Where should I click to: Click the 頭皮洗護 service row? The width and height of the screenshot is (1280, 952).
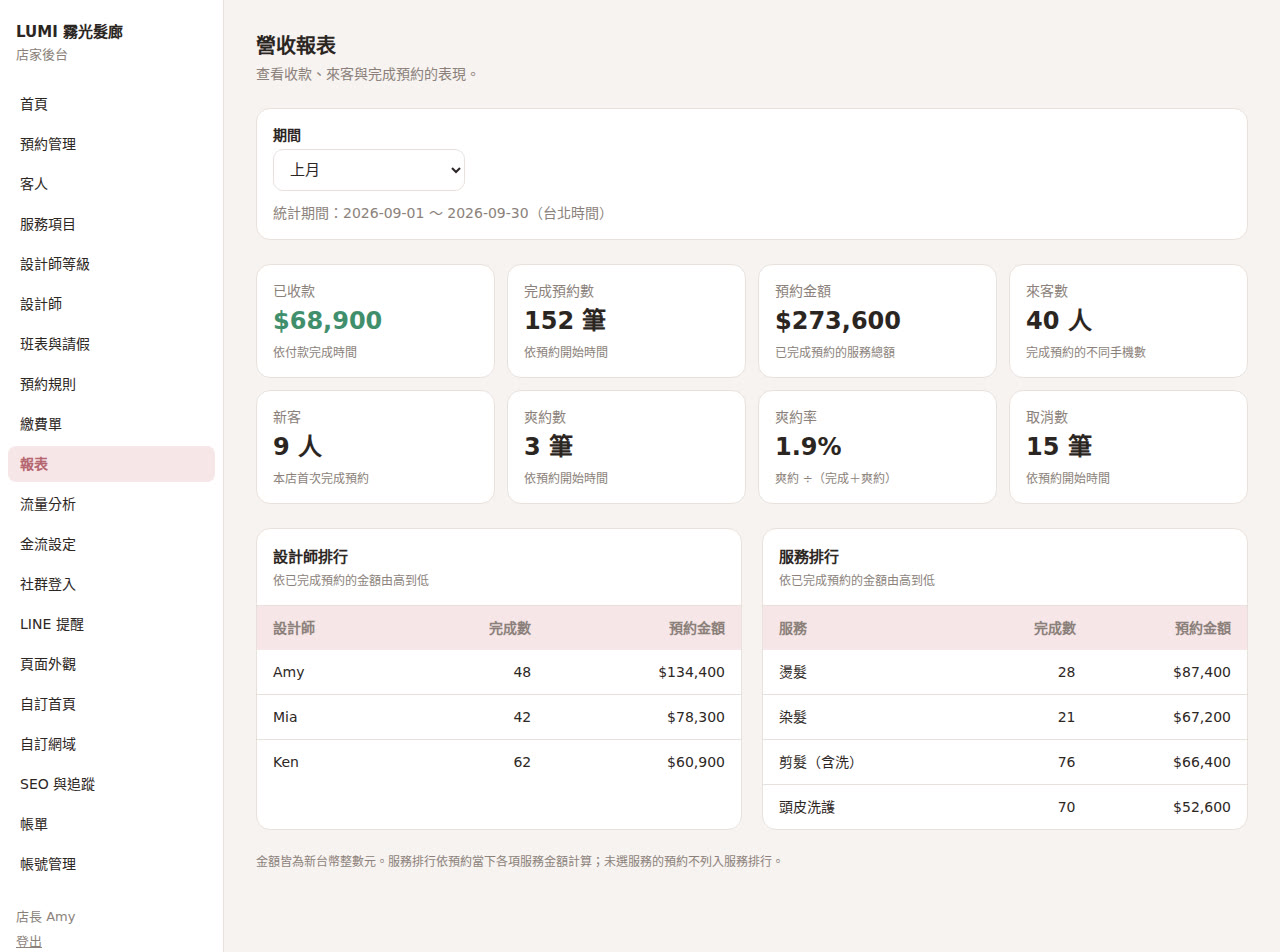1005,807
